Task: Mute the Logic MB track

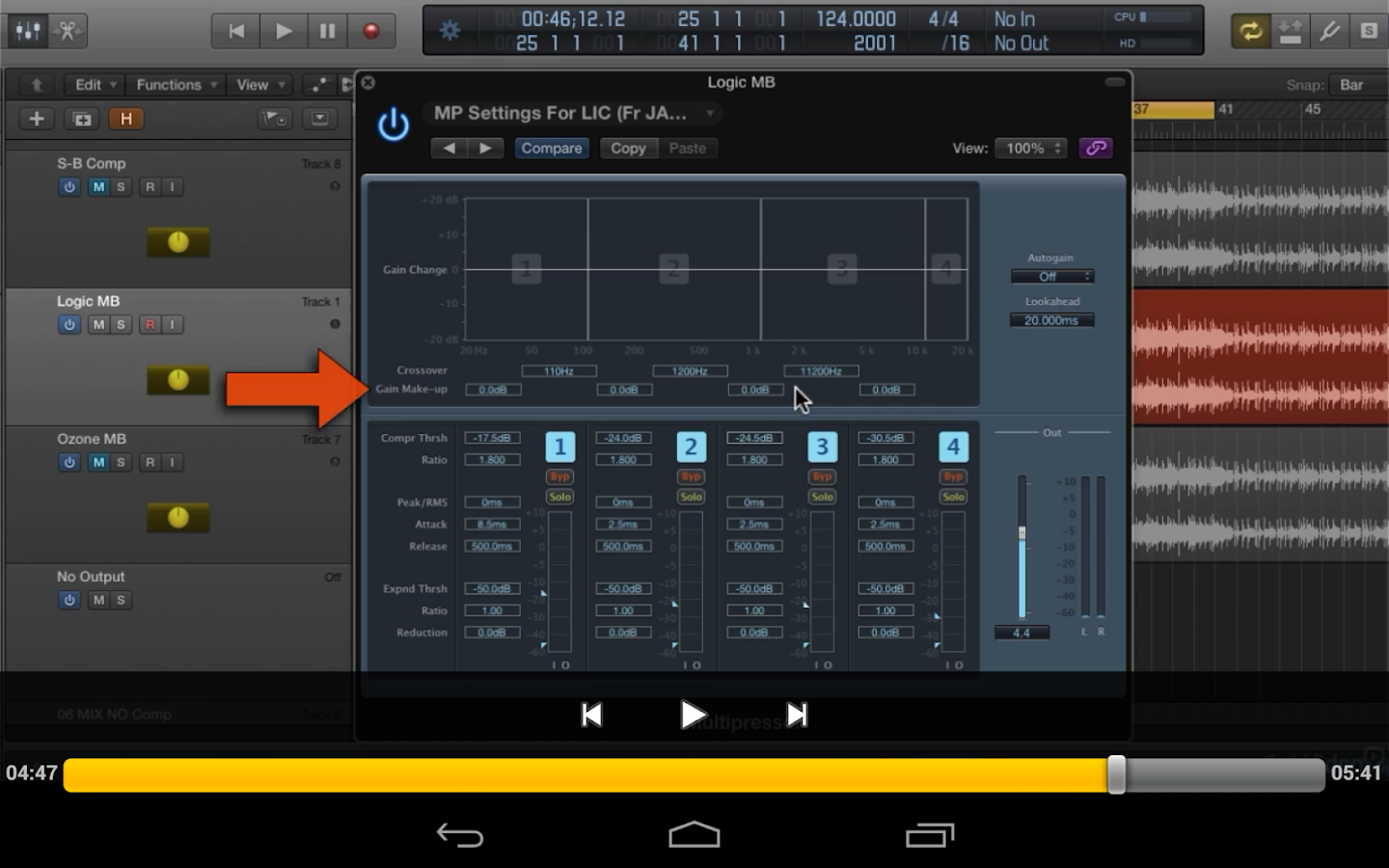Action: point(98,325)
